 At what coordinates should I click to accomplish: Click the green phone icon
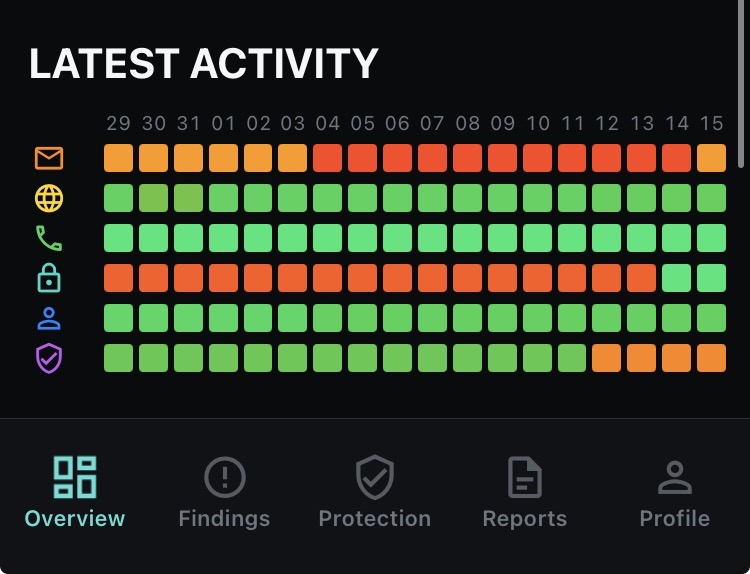click(x=49, y=238)
